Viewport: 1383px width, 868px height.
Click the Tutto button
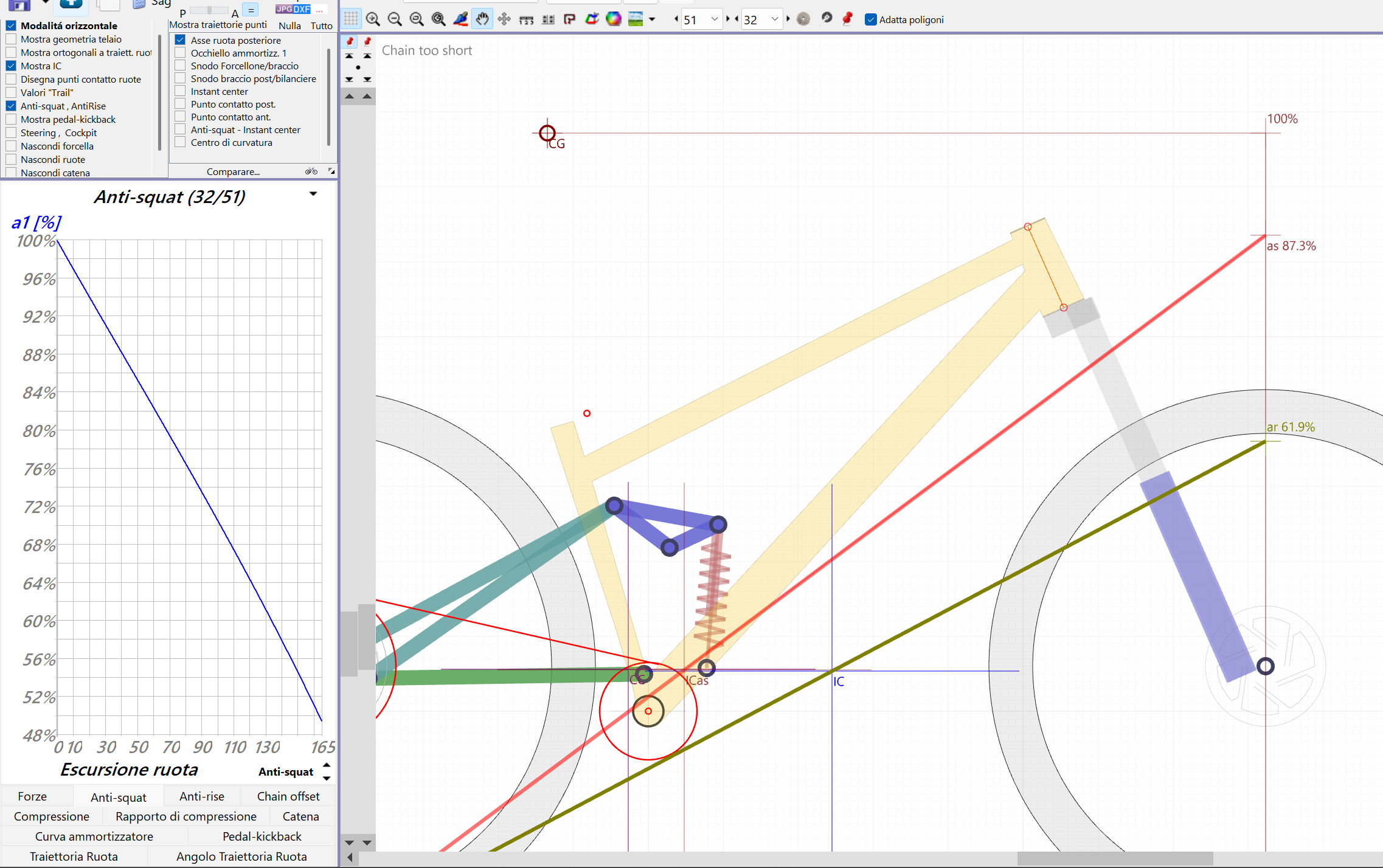tap(322, 26)
